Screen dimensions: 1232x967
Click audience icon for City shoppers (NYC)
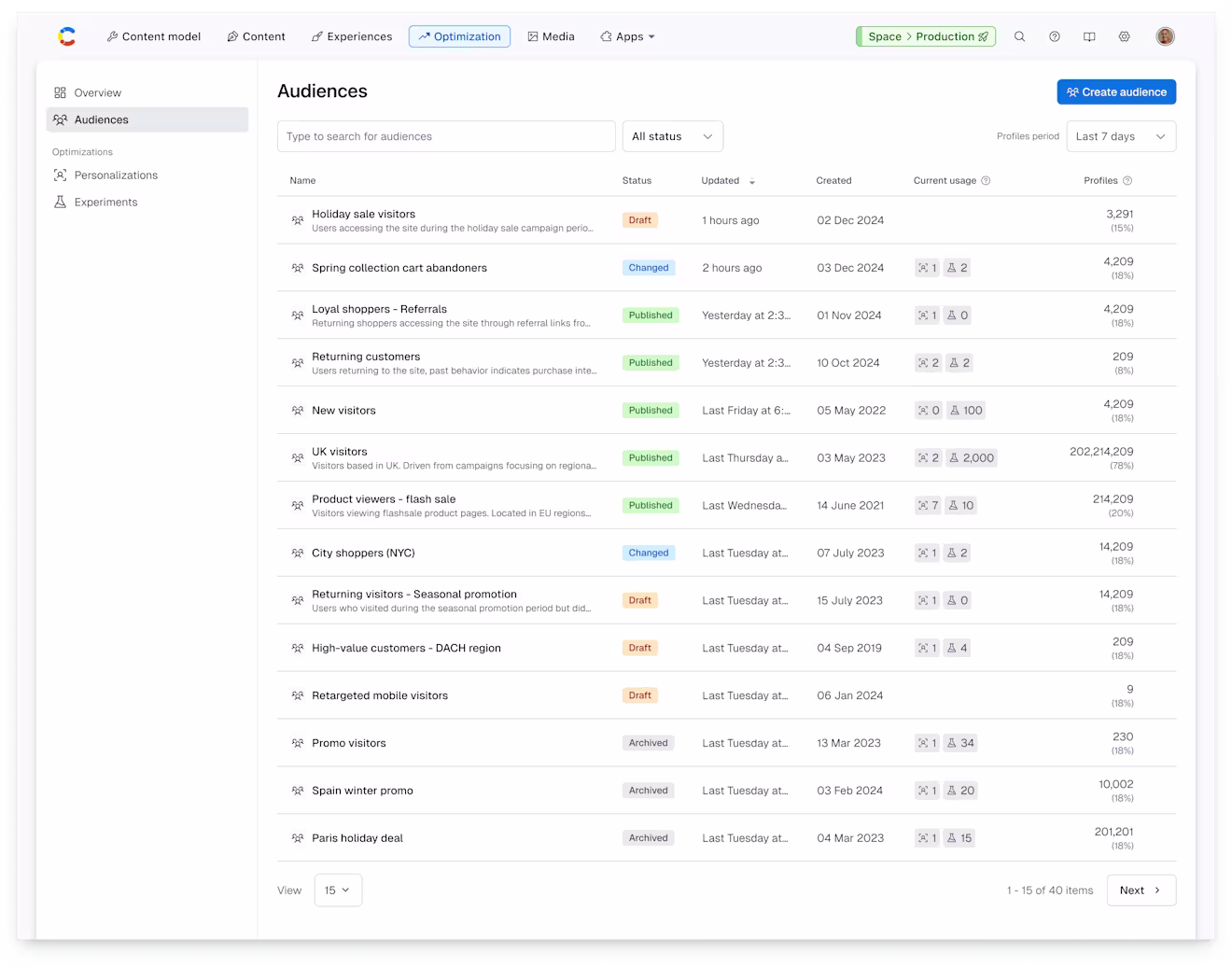coord(298,554)
